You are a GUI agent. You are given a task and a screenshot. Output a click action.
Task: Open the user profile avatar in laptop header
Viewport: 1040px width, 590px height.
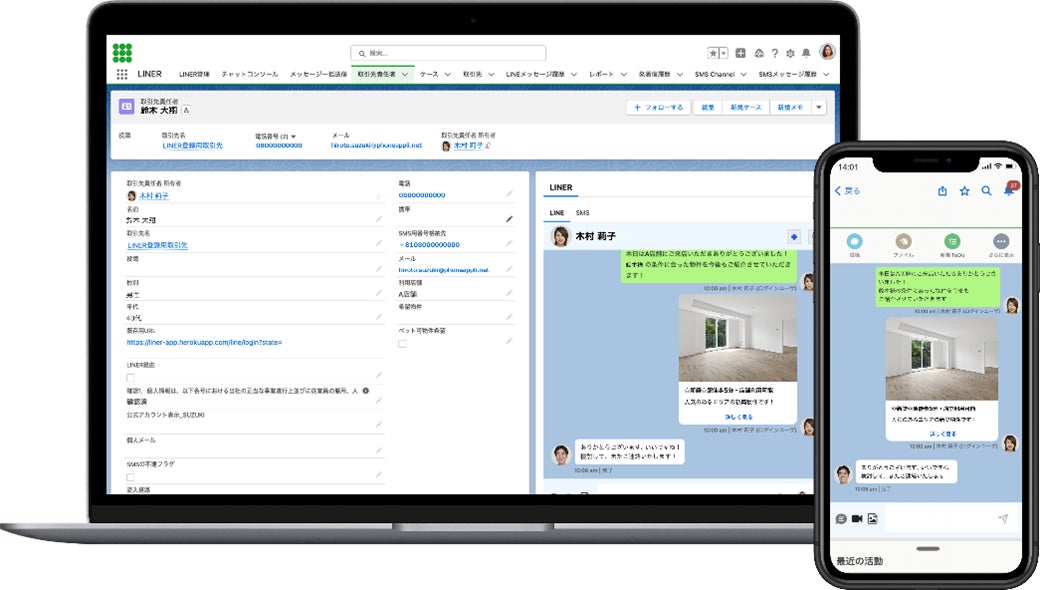click(x=827, y=52)
